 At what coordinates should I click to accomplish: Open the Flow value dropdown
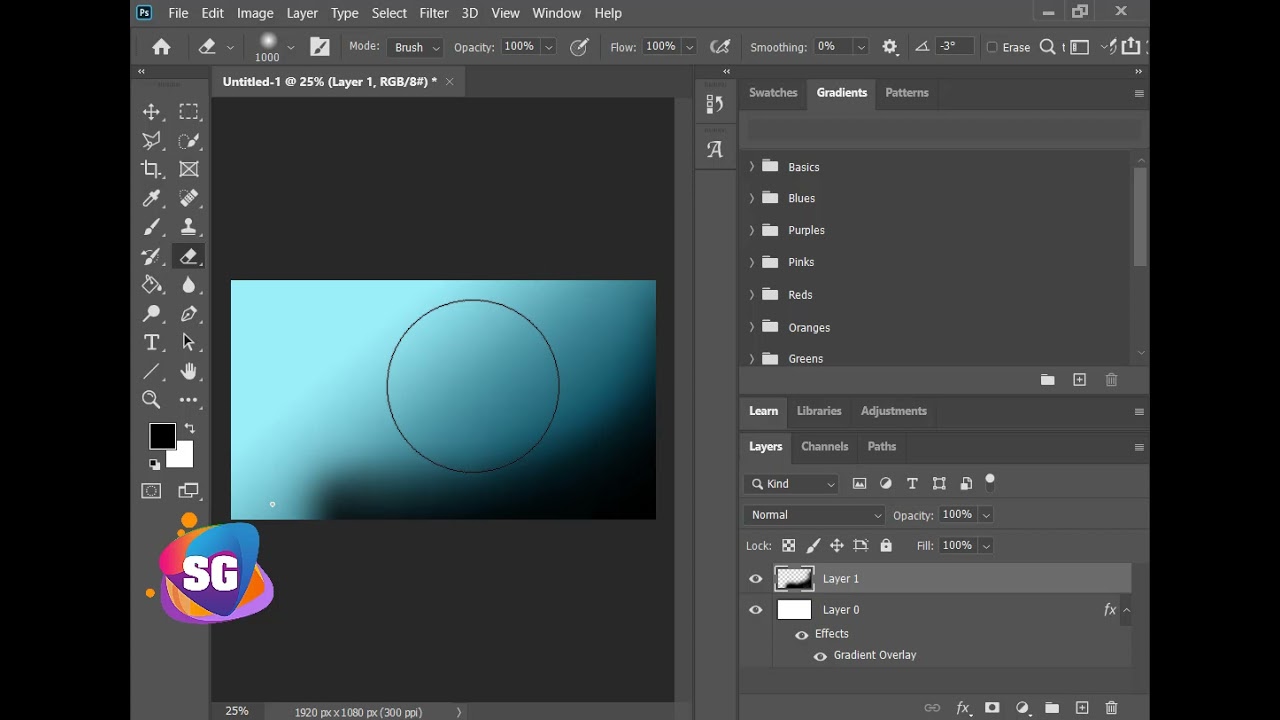point(689,47)
